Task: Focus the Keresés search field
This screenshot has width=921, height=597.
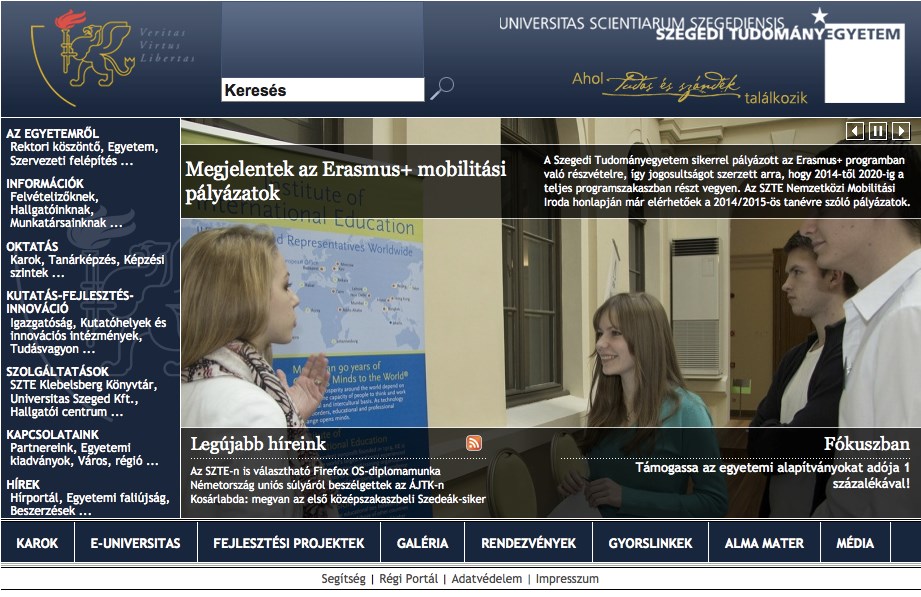Action: [322, 90]
